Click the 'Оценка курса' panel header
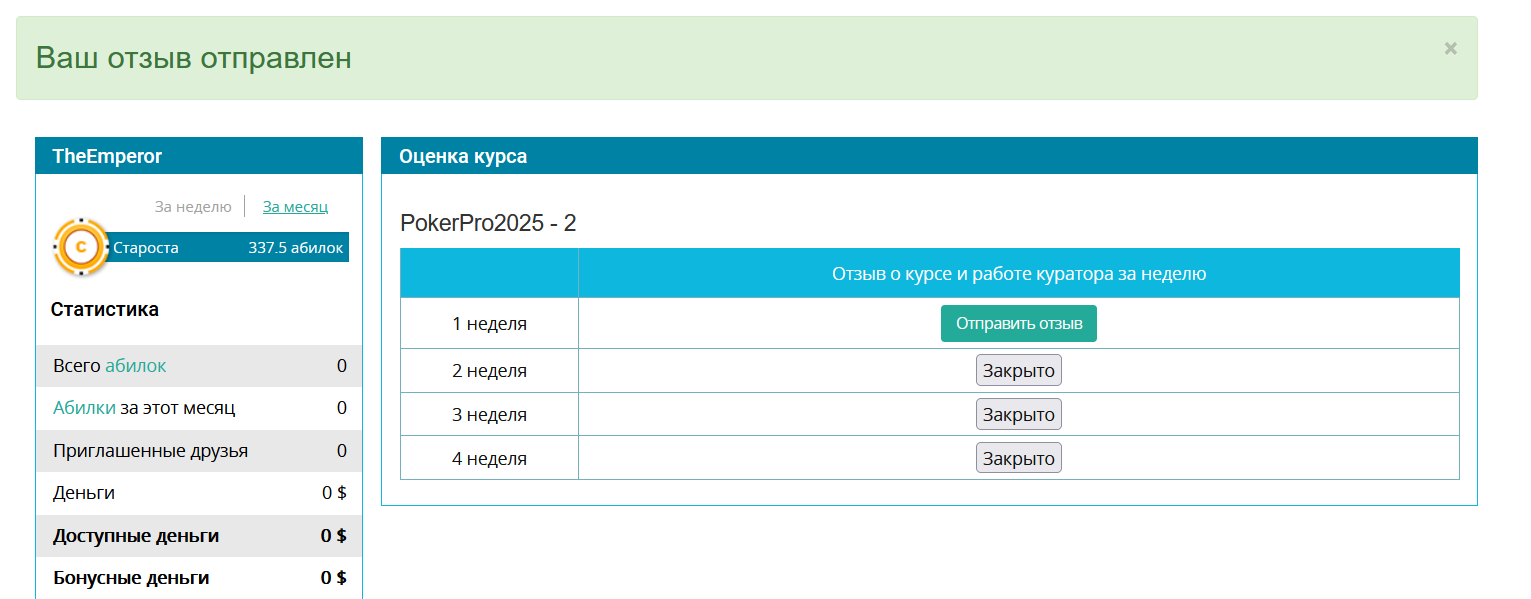The width and height of the screenshot is (1531, 599). click(929, 156)
